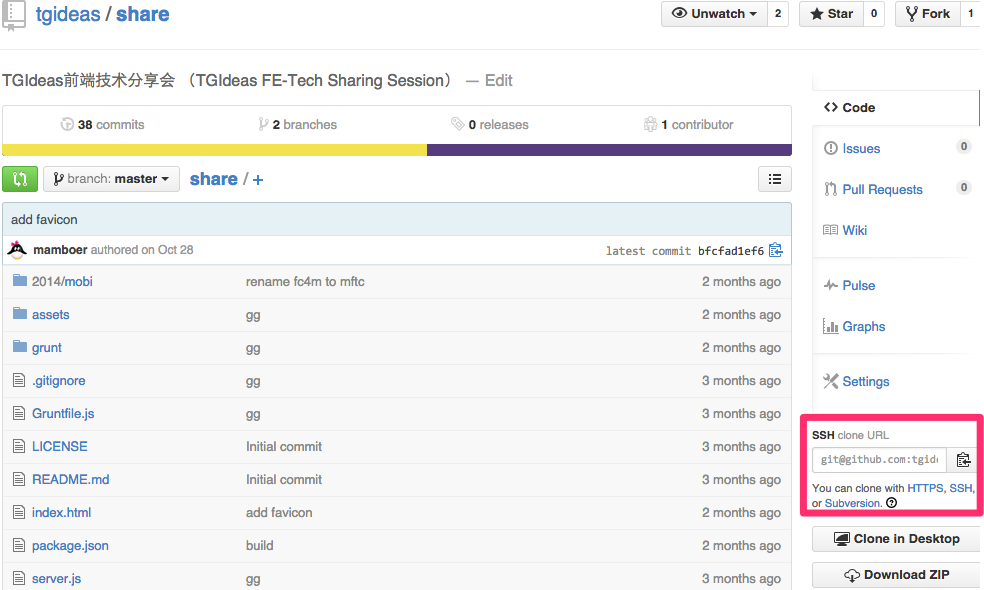
Task: Click the share breadcrumb path link
Action: pos(213,179)
